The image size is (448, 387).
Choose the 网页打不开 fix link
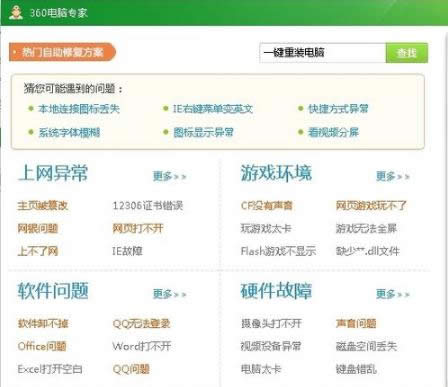(138, 228)
